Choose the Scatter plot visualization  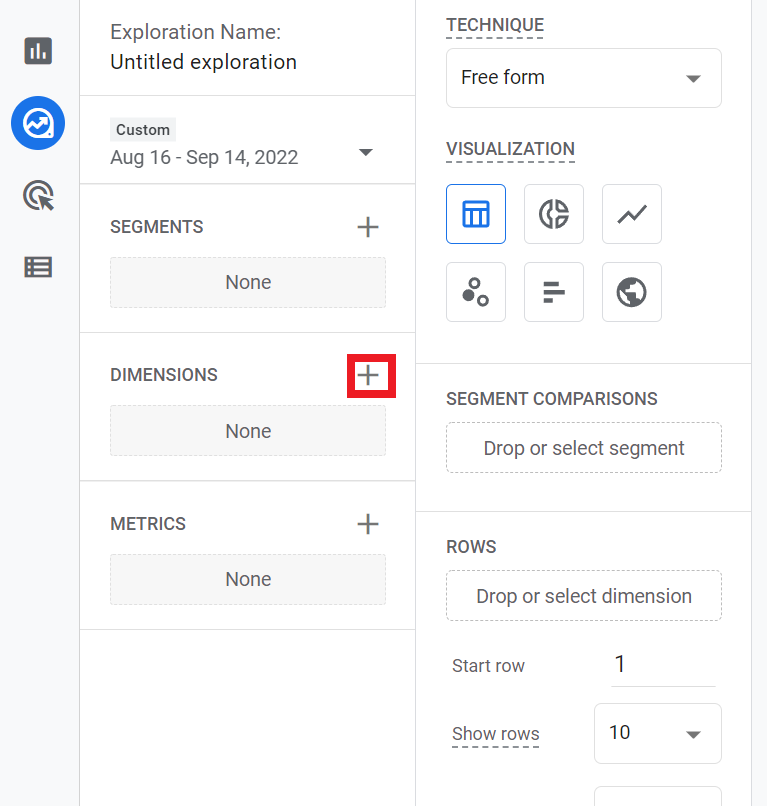(x=476, y=292)
